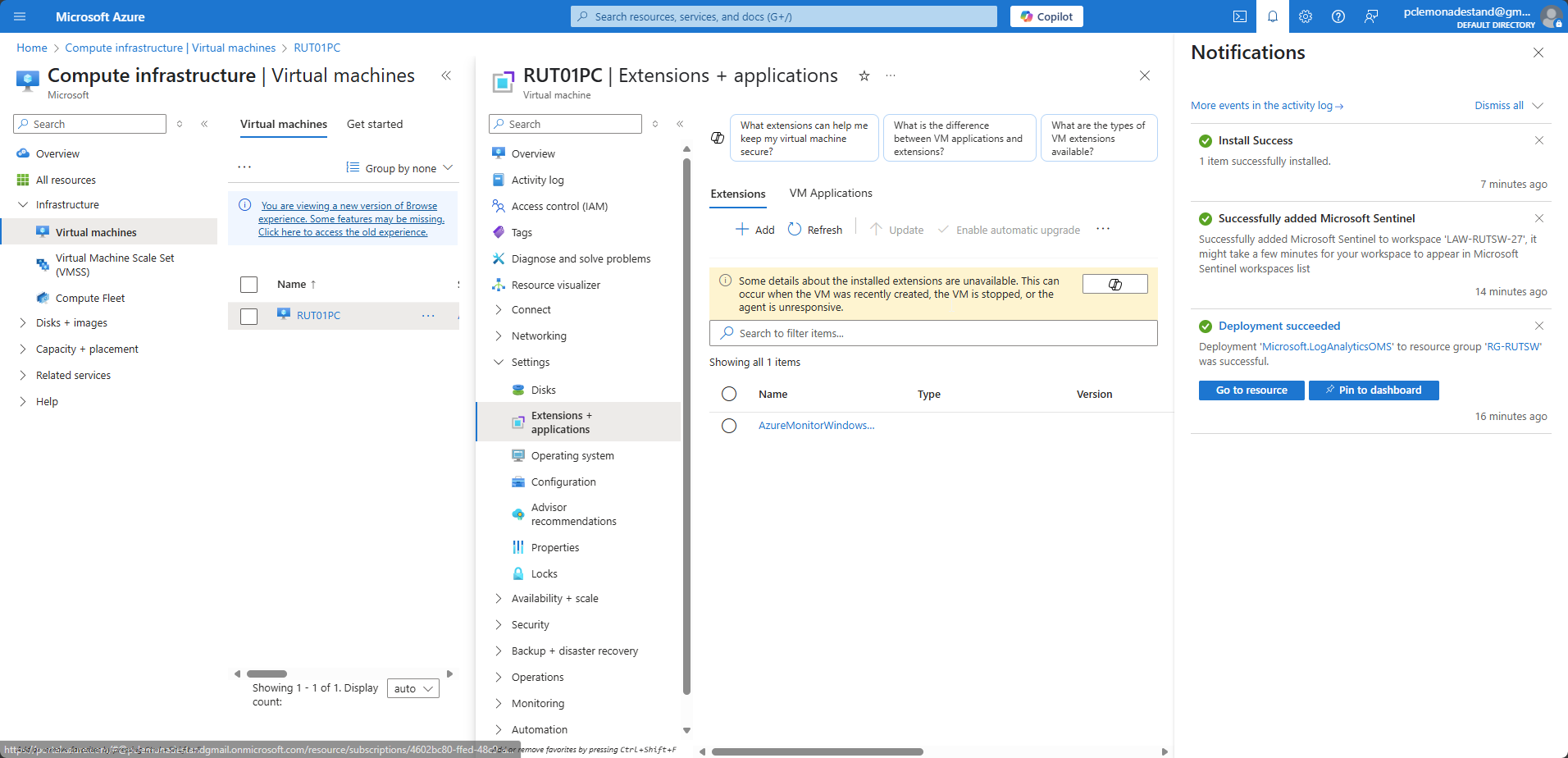Open Advisor recommendations
Viewport: 1568px width, 758px height.
point(573,514)
